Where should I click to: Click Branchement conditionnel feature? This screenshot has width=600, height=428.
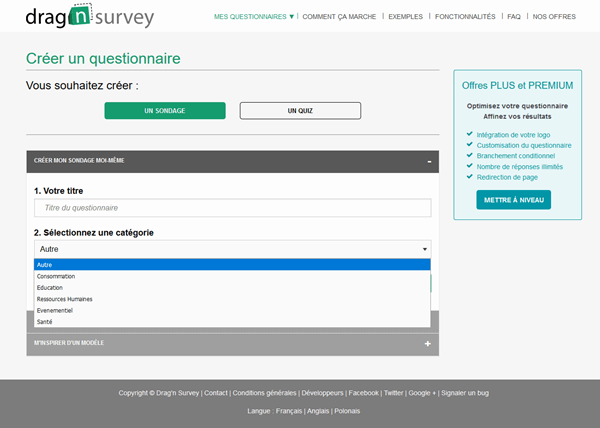[515, 156]
